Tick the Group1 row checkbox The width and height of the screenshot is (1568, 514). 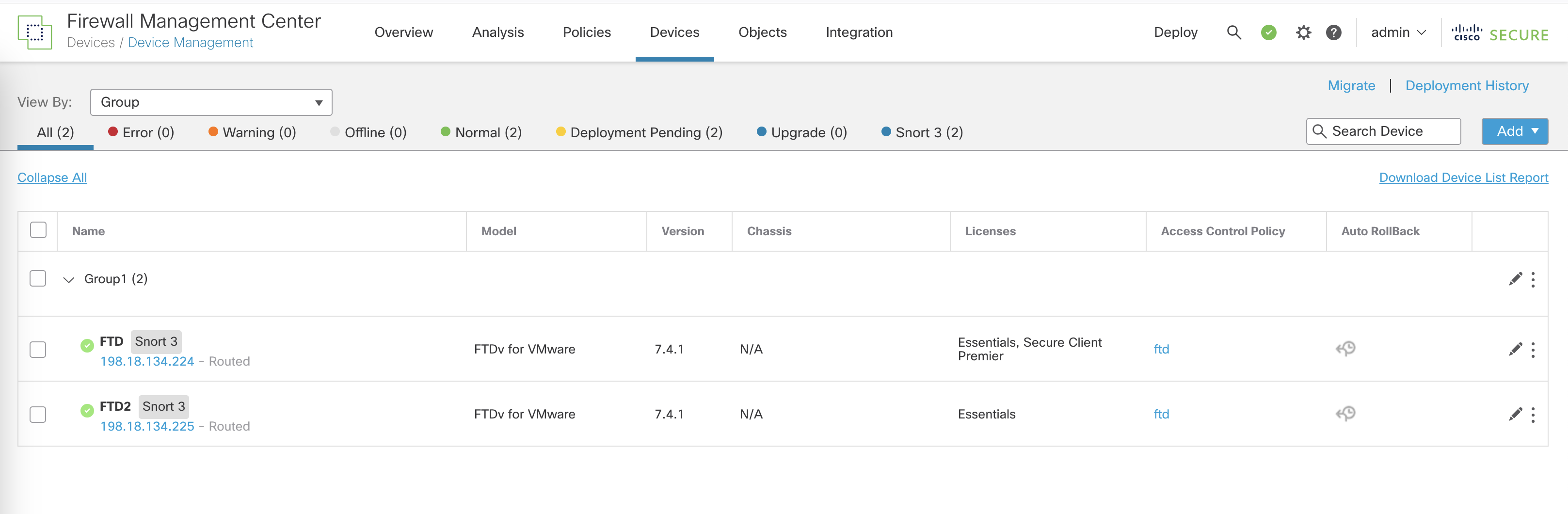38,279
